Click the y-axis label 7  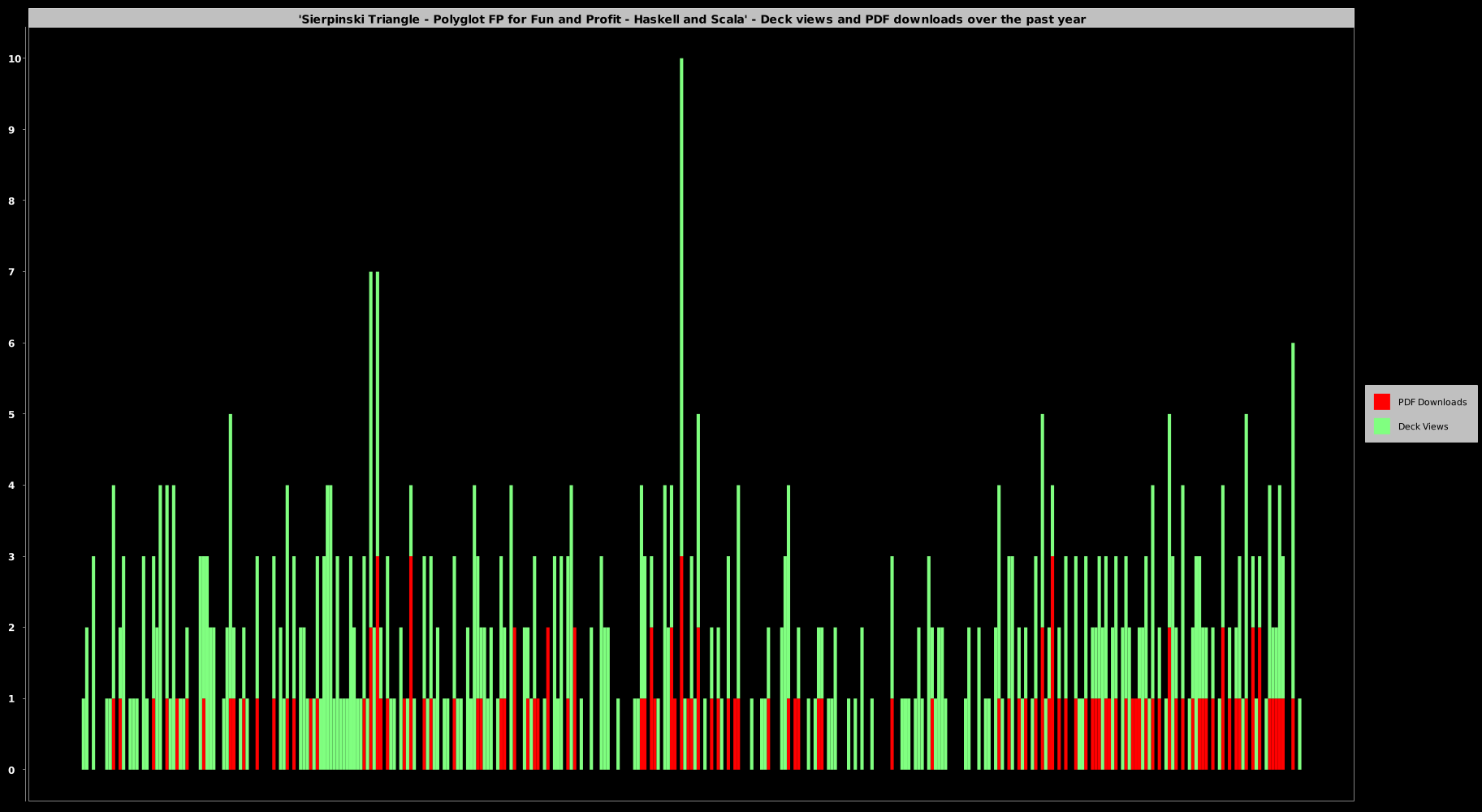coord(12,272)
